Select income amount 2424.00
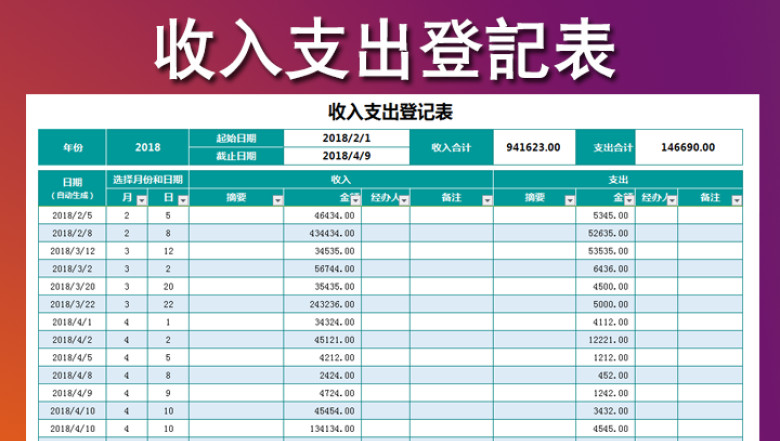Viewport: 780px width, 441px height. tap(322, 375)
